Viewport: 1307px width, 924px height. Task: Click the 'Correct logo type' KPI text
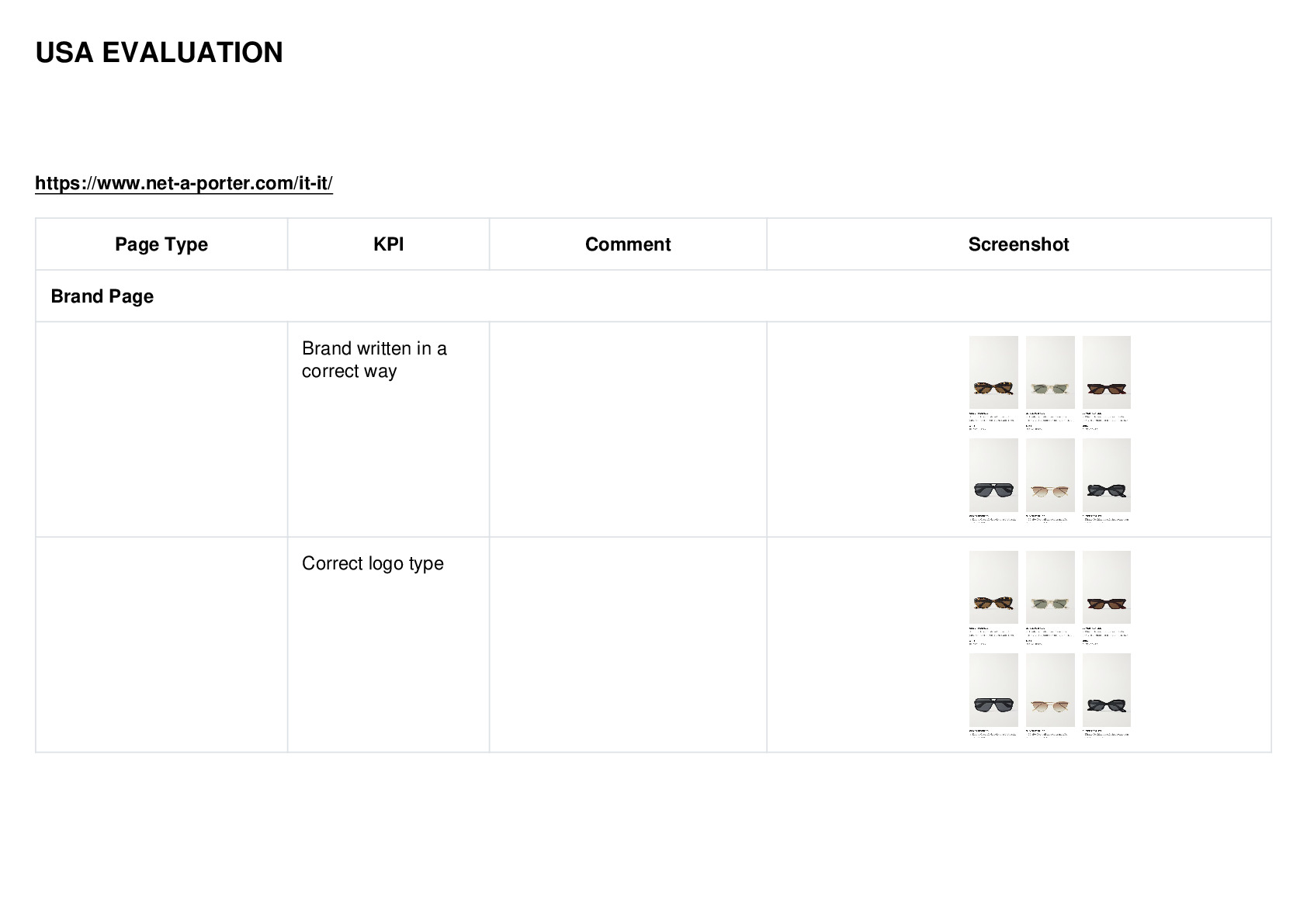coord(373,563)
